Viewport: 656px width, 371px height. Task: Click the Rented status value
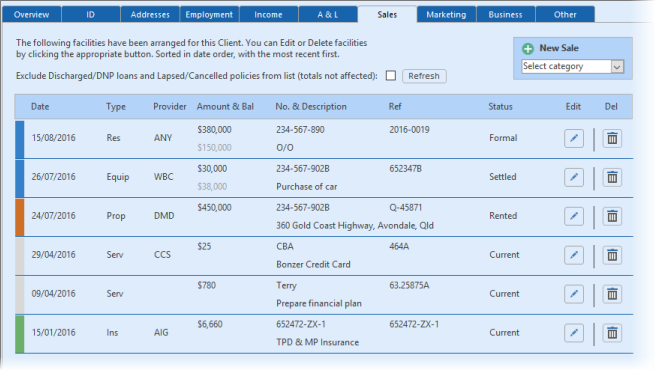point(503,216)
